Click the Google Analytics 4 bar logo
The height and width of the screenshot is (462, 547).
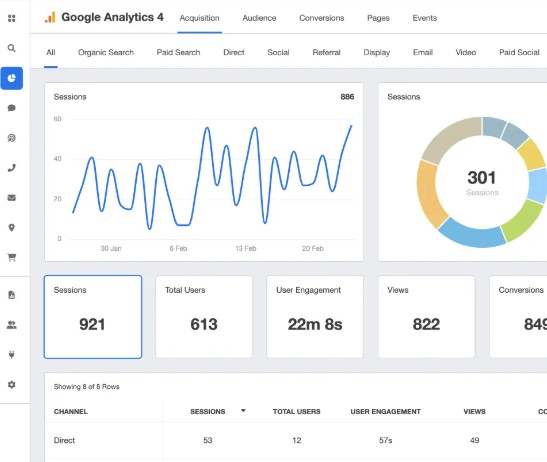(50, 17)
